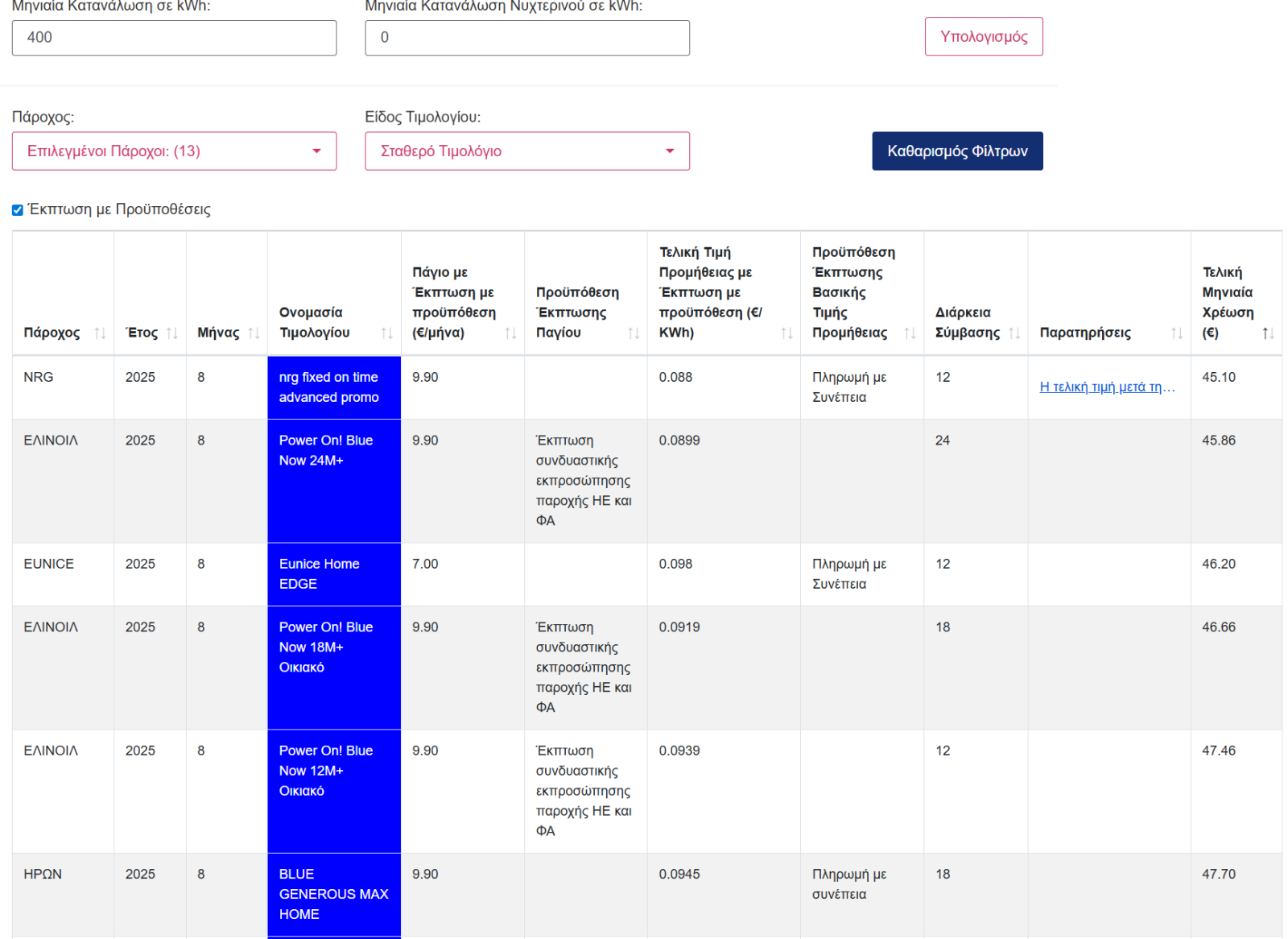1288x939 pixels.
Task: Open the Επιλεγμένοι Πάροχοι dropdown
Action: click(x=174, y=151)
